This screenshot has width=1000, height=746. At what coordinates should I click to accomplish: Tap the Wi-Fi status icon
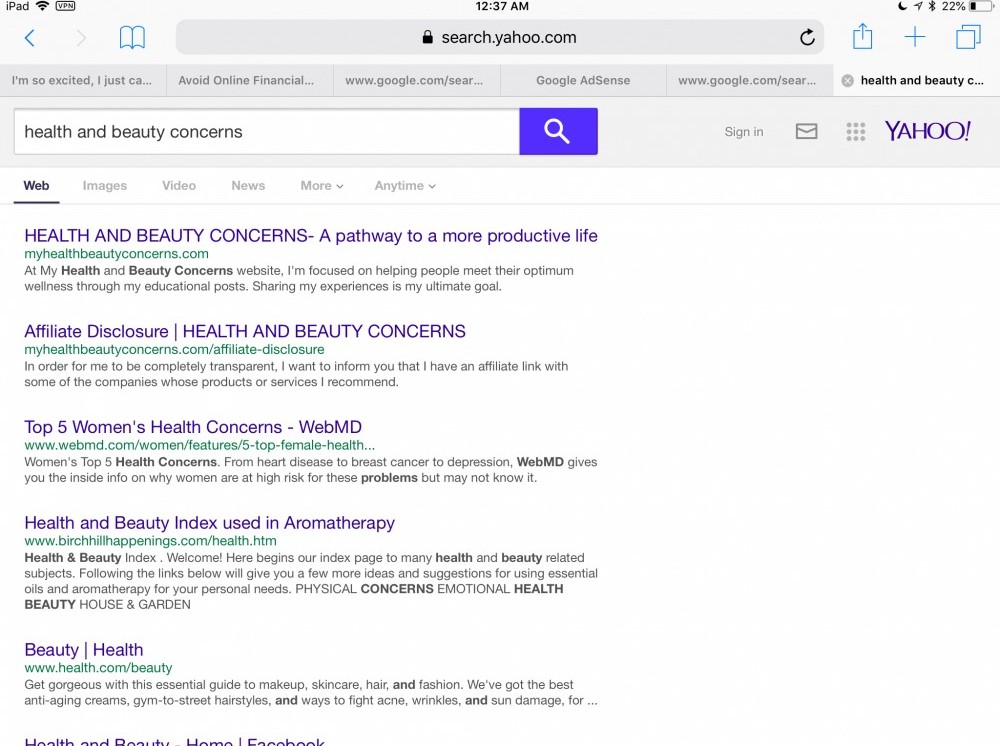tap(42, 6)
